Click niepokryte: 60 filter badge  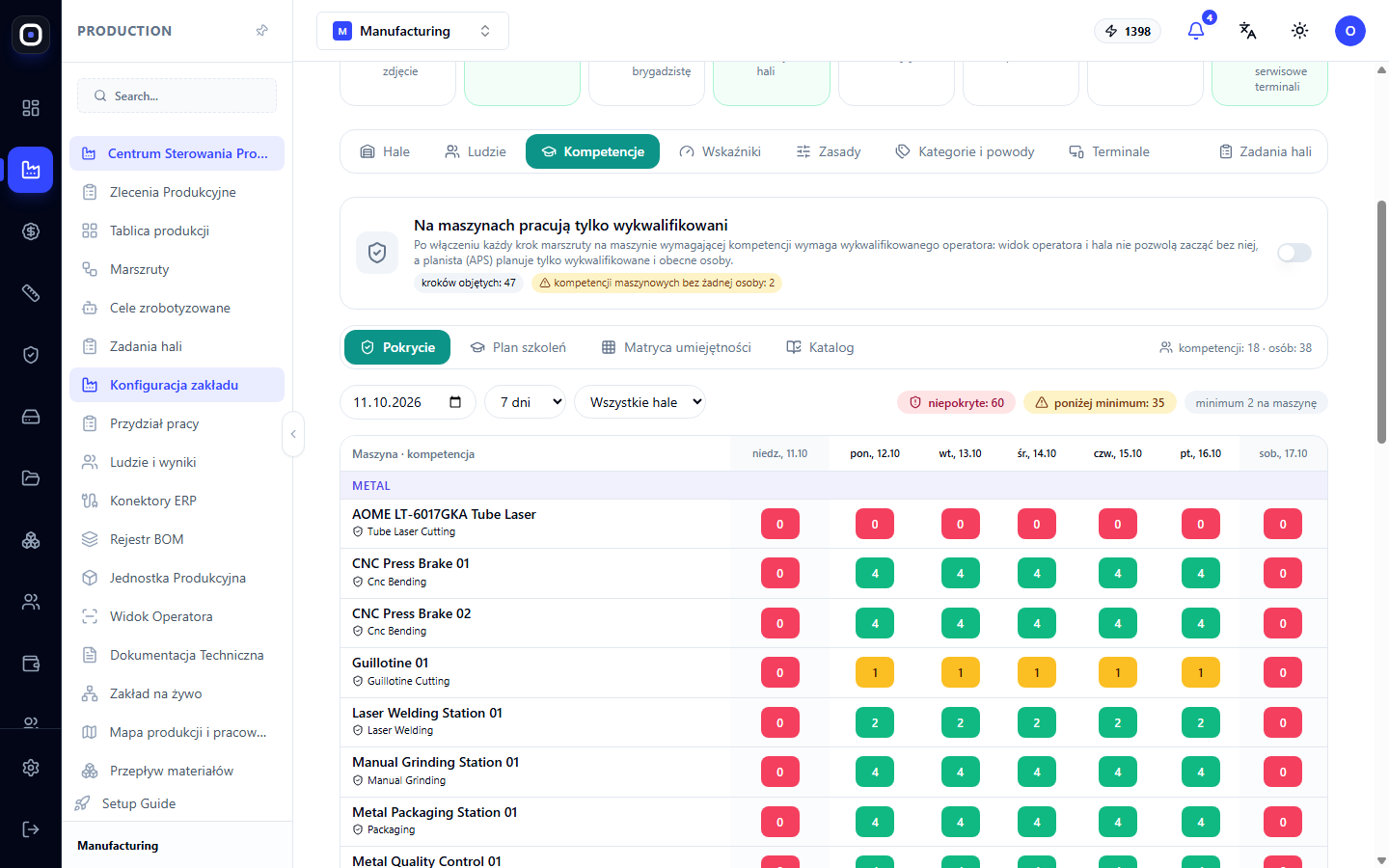[x=956, y=403]
